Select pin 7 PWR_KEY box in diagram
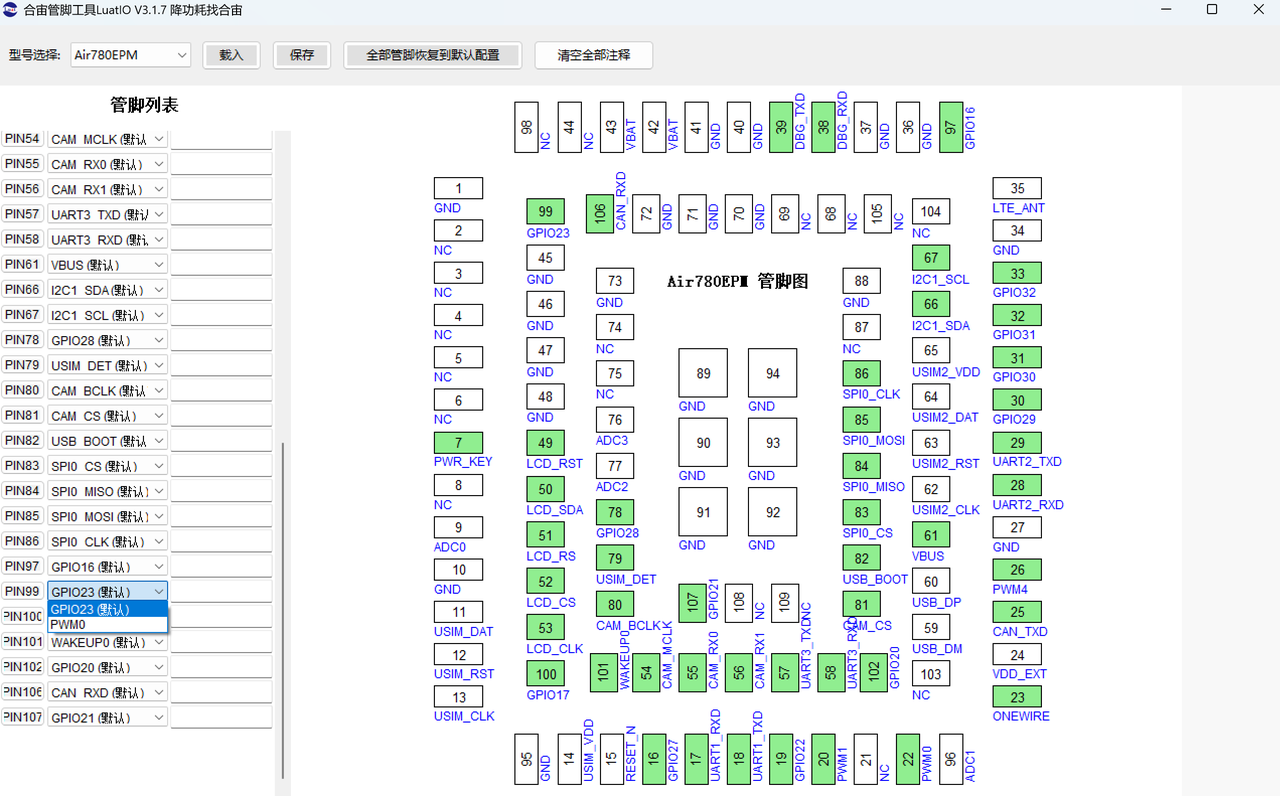Screen dimensions: 1280x796 pyautogui.click(x=458, y=443)
